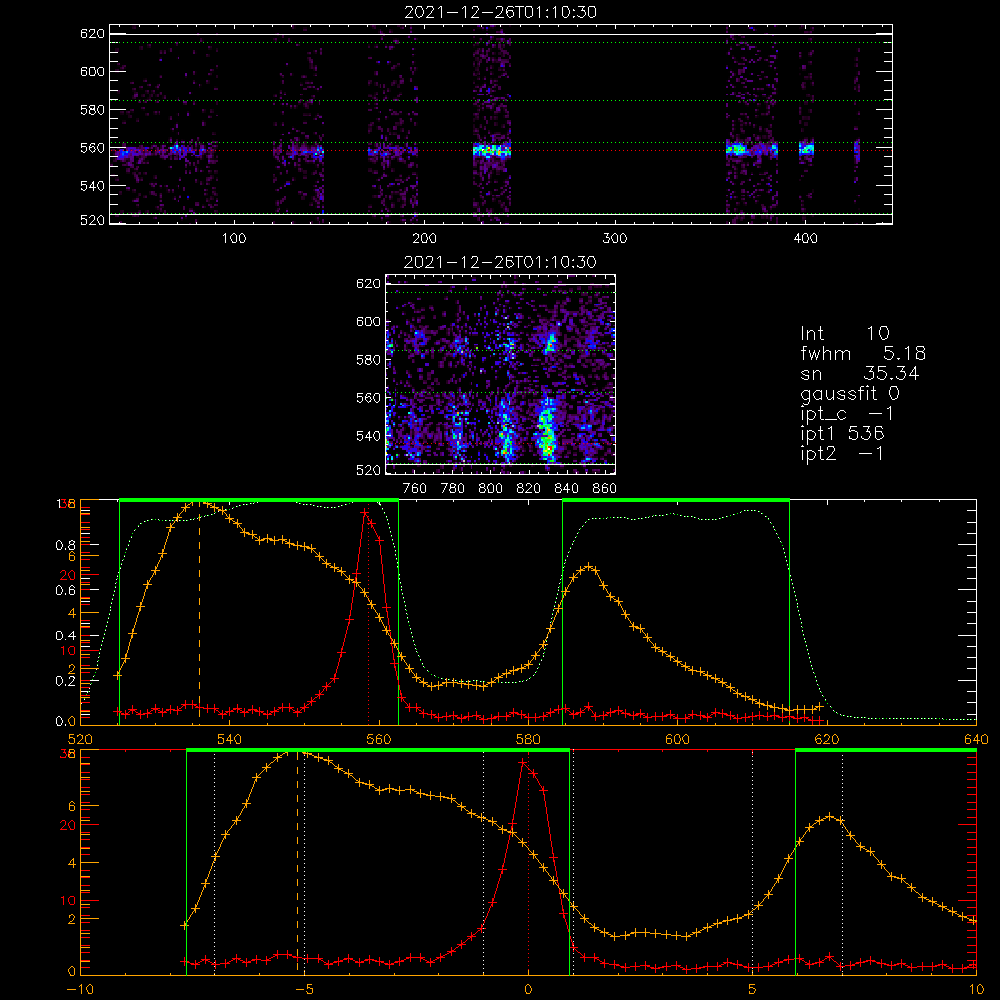Select the 'sn 35.34' readout text
1000x1000 pixels.
click(860, 373)
